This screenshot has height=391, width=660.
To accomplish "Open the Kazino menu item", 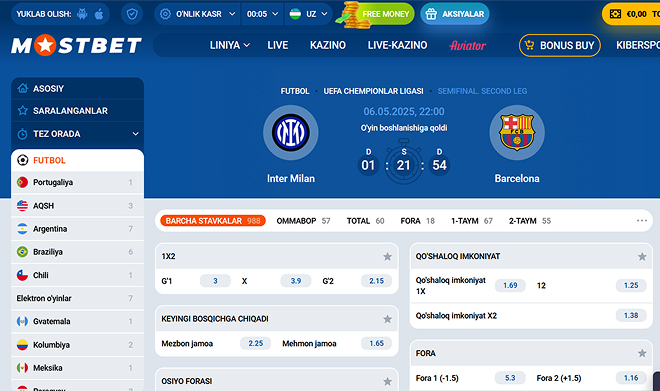I will 328,45.
